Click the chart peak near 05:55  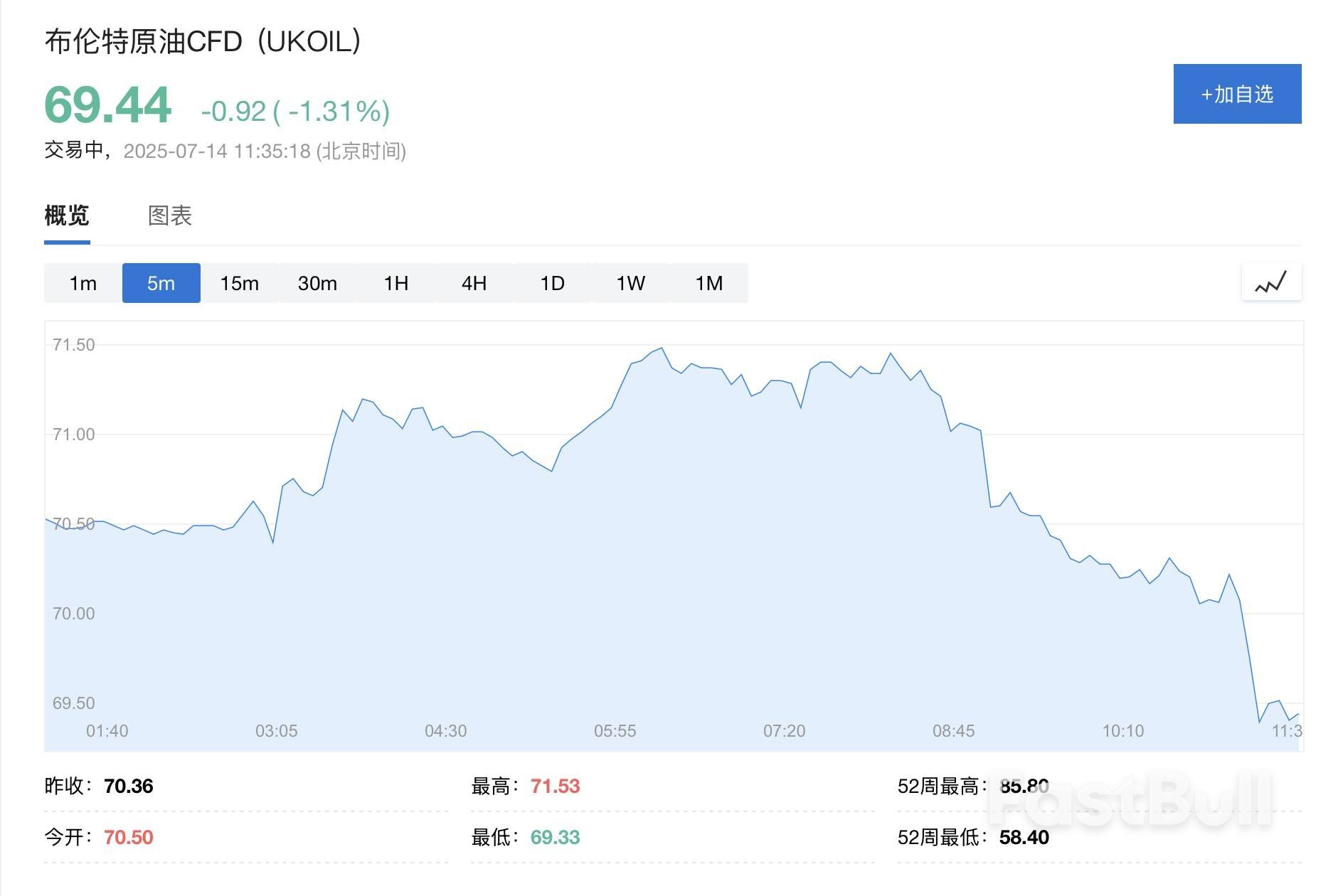pos(662,348)
